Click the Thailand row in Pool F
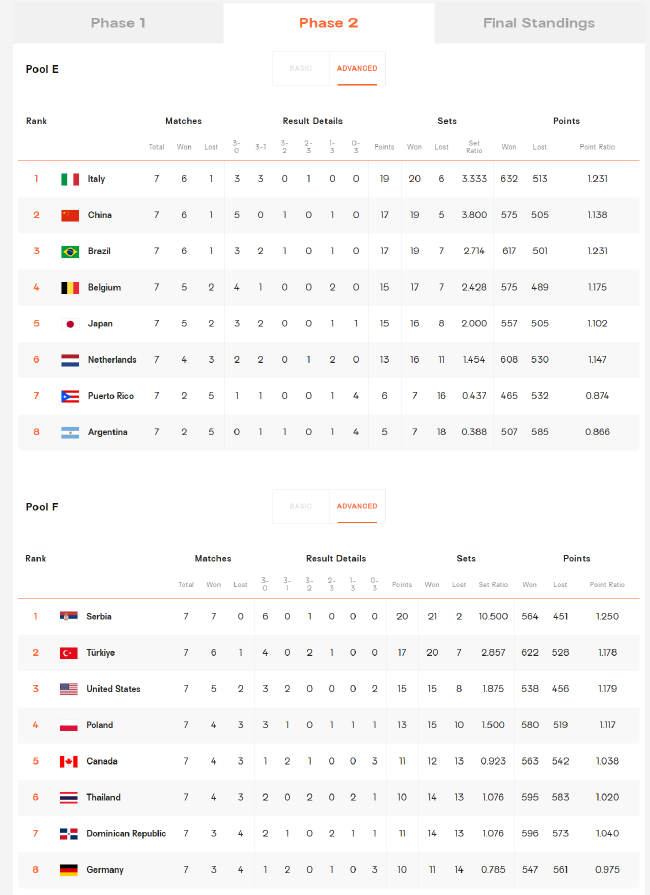The height and width of the screenshot is (895, 650). (329, 797)
